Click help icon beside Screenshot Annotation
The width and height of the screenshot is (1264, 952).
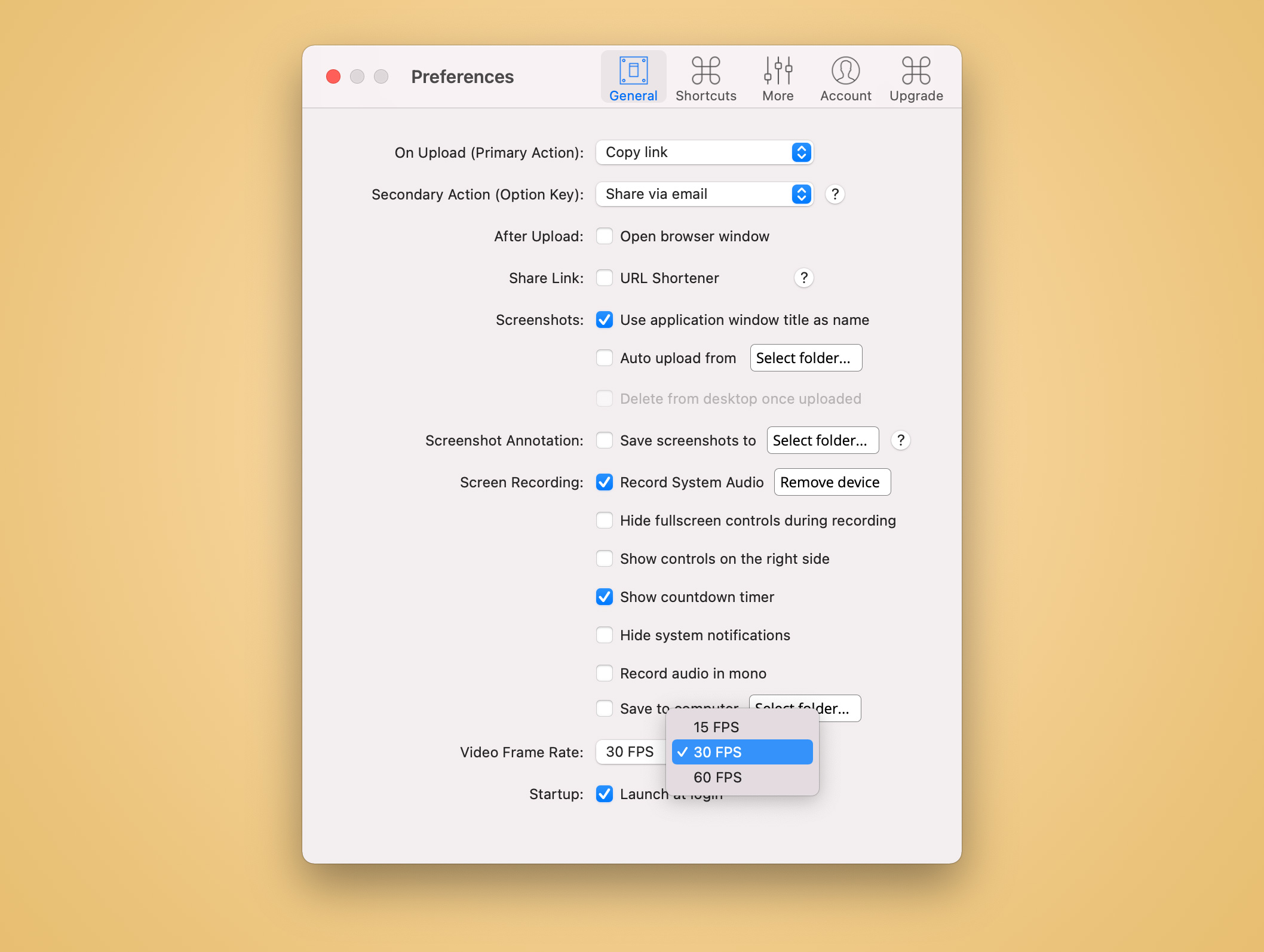coord(900,440)
